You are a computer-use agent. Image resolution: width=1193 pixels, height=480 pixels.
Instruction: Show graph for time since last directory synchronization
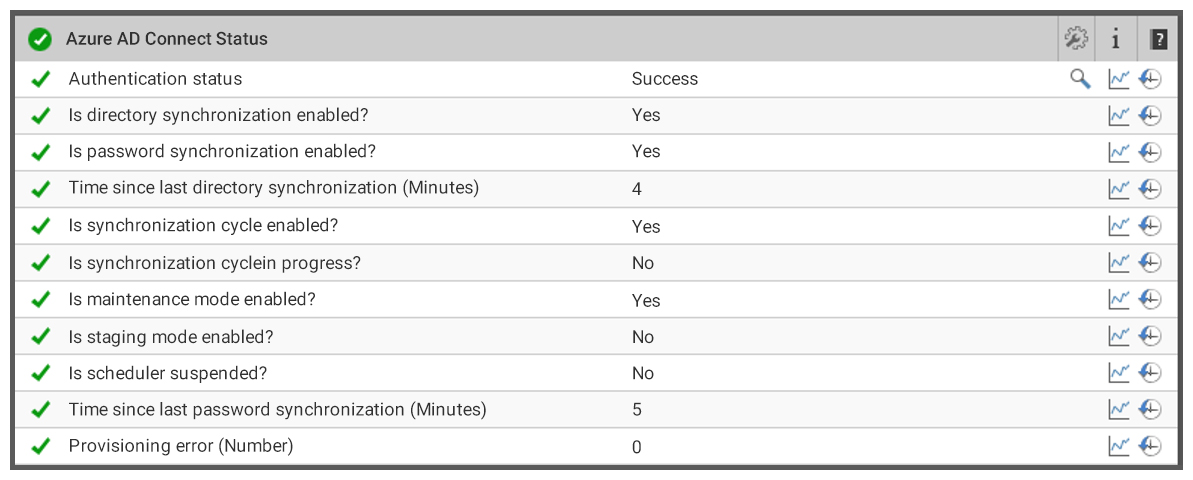point(1118,189)
